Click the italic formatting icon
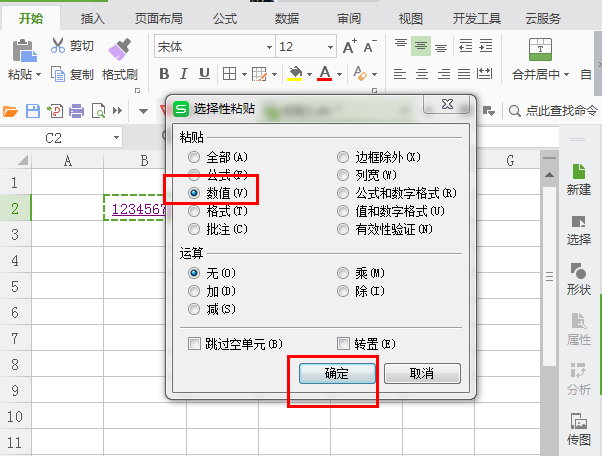Viewport: 602px width, 456px height. tap(184, 73)
